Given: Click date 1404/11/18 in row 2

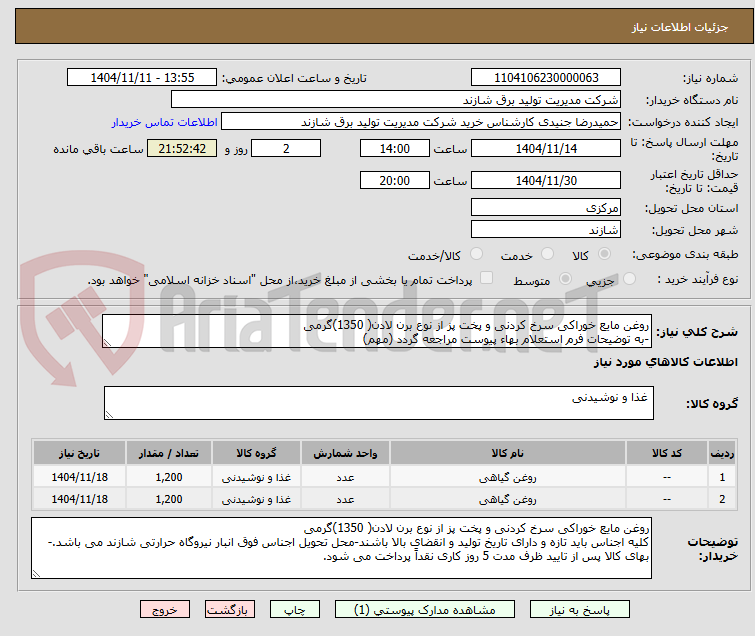Looking at the screenshot, I should coord(79,500).
